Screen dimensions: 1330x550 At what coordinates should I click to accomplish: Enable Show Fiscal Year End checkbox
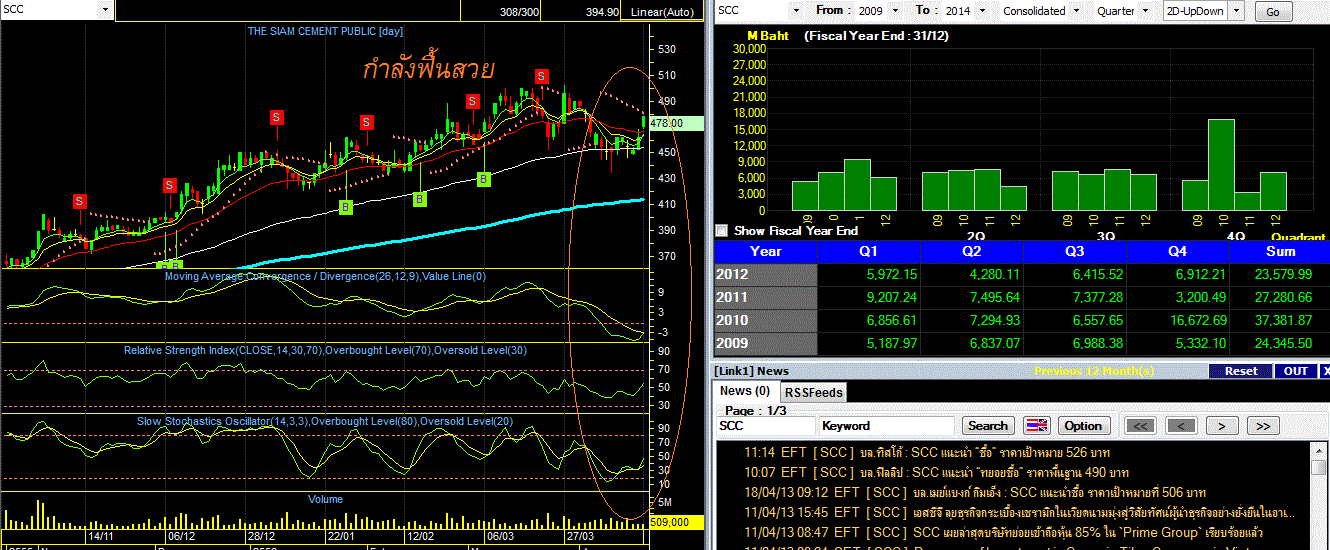point(722,230)
